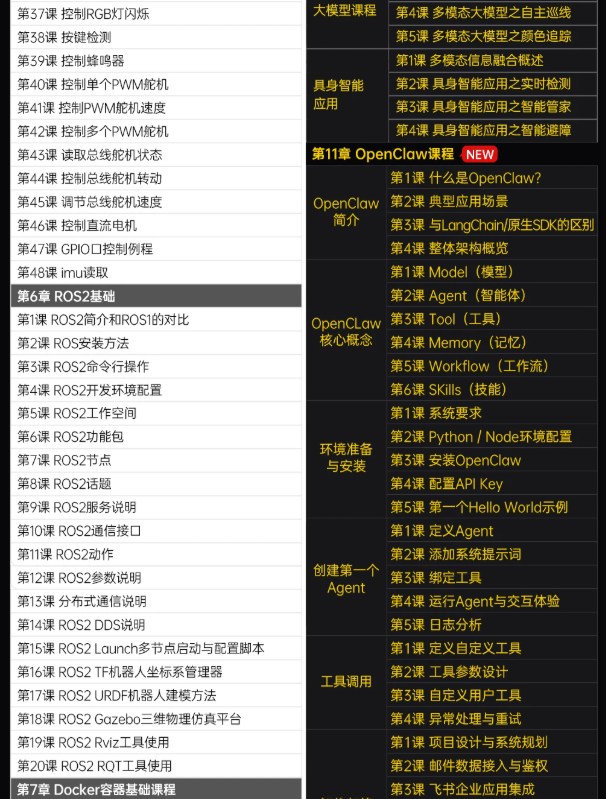
Task: Click 第1课 什么是OpenClaw?
Action: point(492,178)
